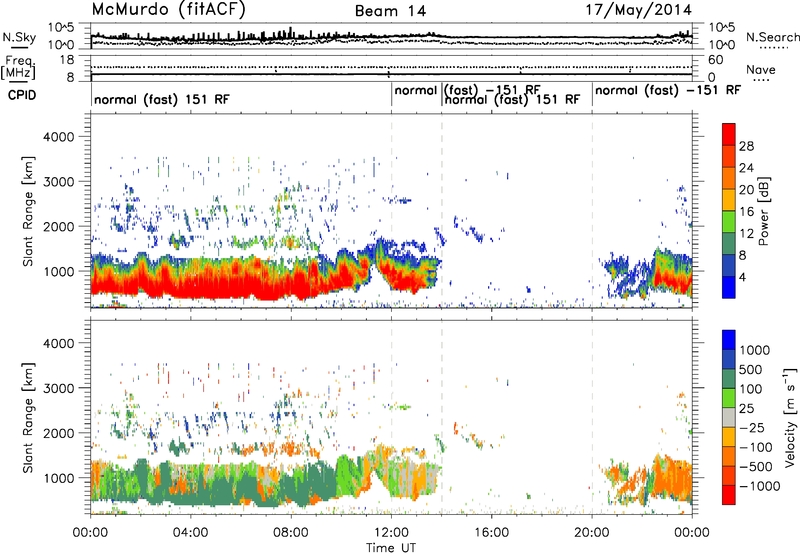Click the 12 dB label on the power colorbar

746,234
